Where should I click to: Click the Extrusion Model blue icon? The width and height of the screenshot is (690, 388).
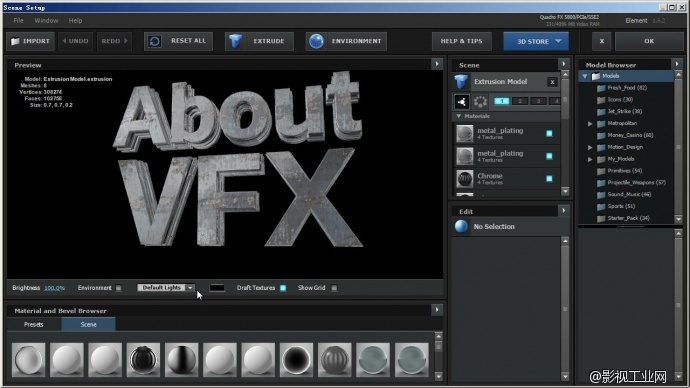[x=461, y=82]
